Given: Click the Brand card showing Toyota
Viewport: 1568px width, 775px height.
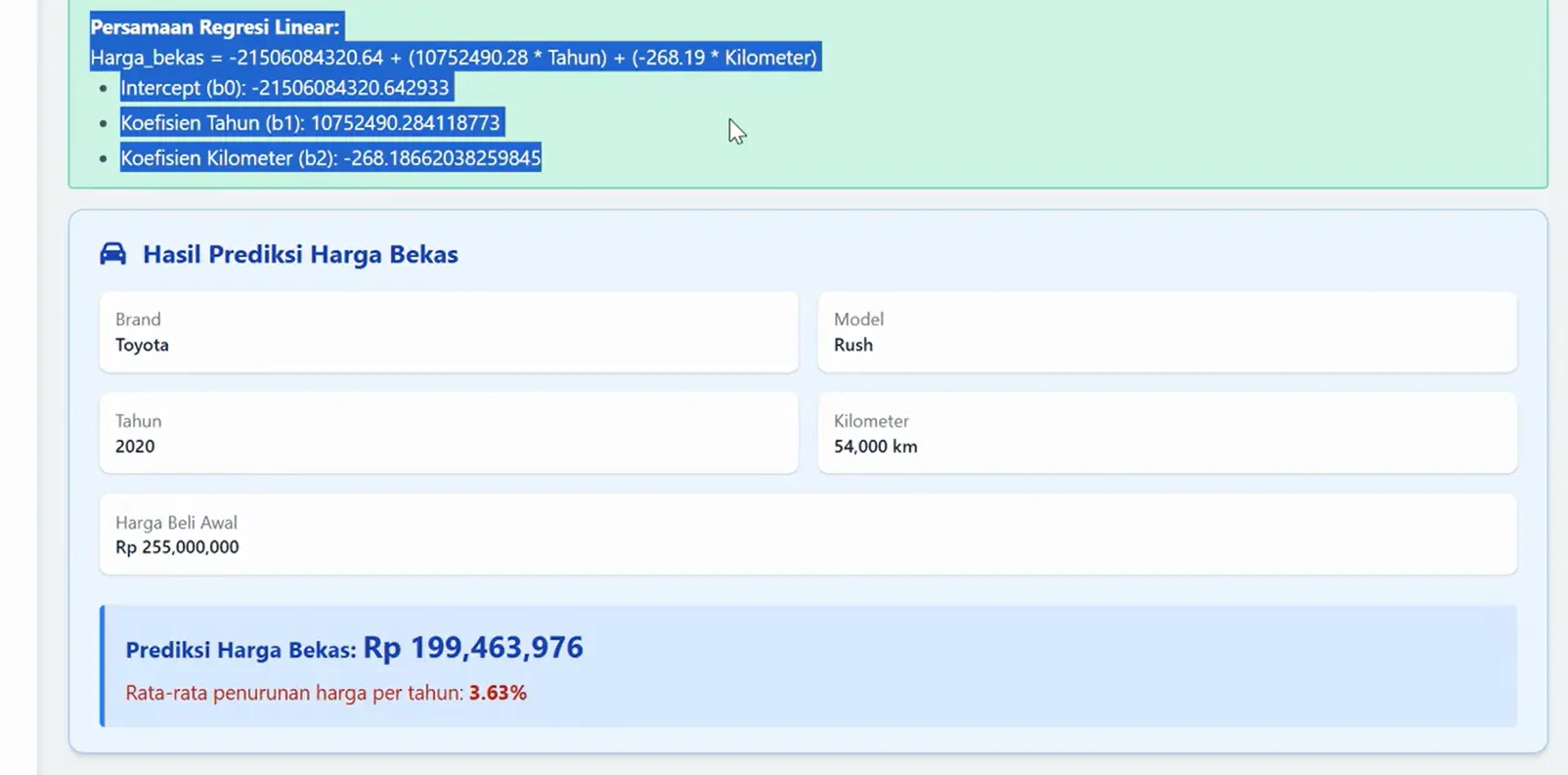Looking at the screenshot, I should tap(449, 332).
